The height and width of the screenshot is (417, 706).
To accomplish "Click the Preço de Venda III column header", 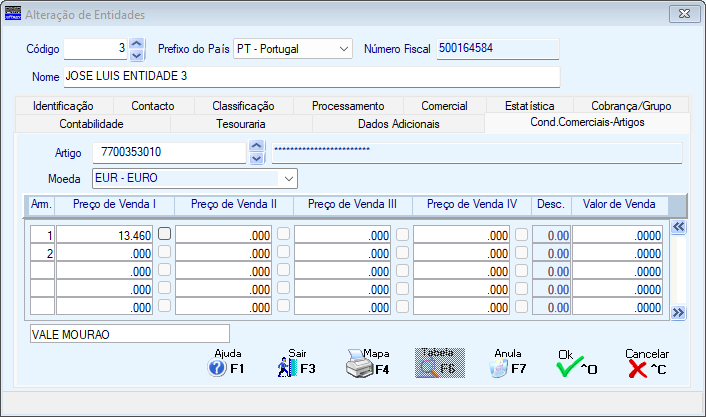I will tap(353, 204).
